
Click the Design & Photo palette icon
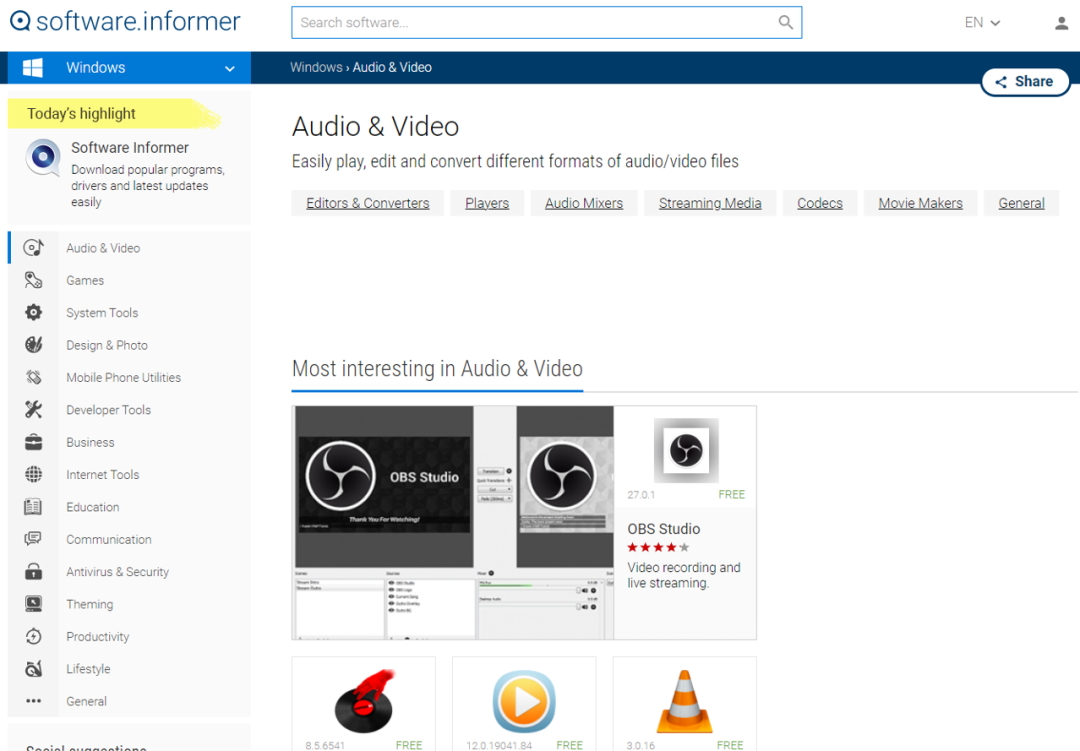33,344
